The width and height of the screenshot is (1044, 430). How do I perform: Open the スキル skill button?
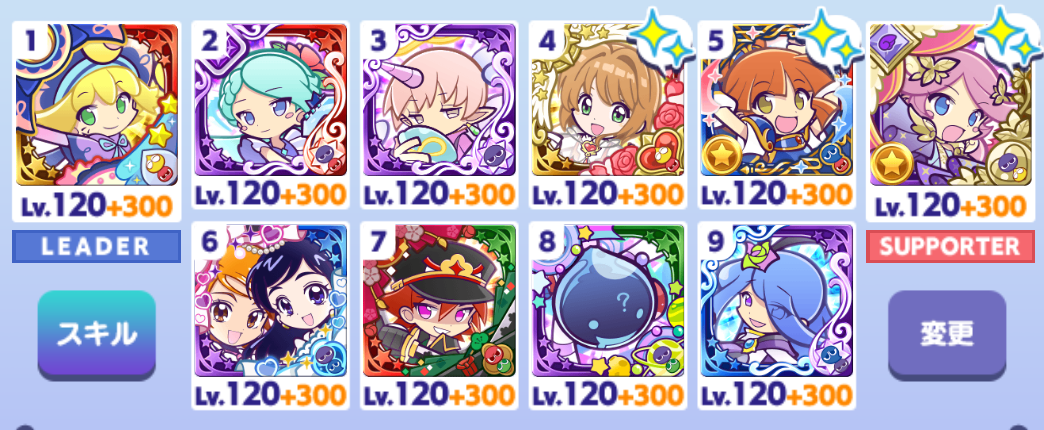tap(97, 334)
